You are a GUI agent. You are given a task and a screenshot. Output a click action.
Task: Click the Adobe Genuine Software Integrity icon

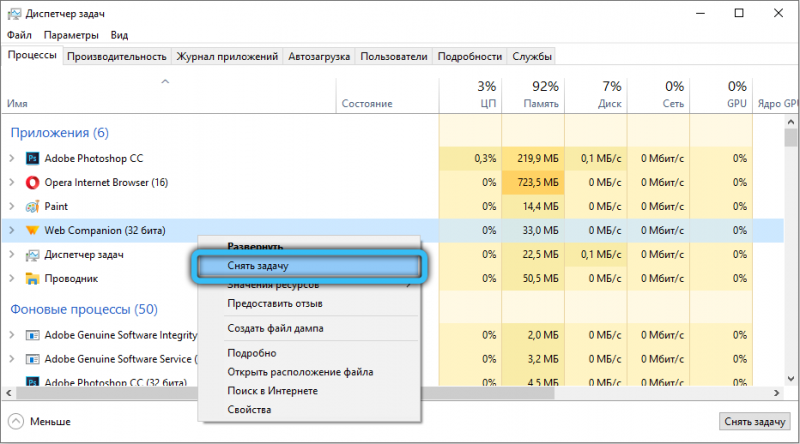click(33, 335)
